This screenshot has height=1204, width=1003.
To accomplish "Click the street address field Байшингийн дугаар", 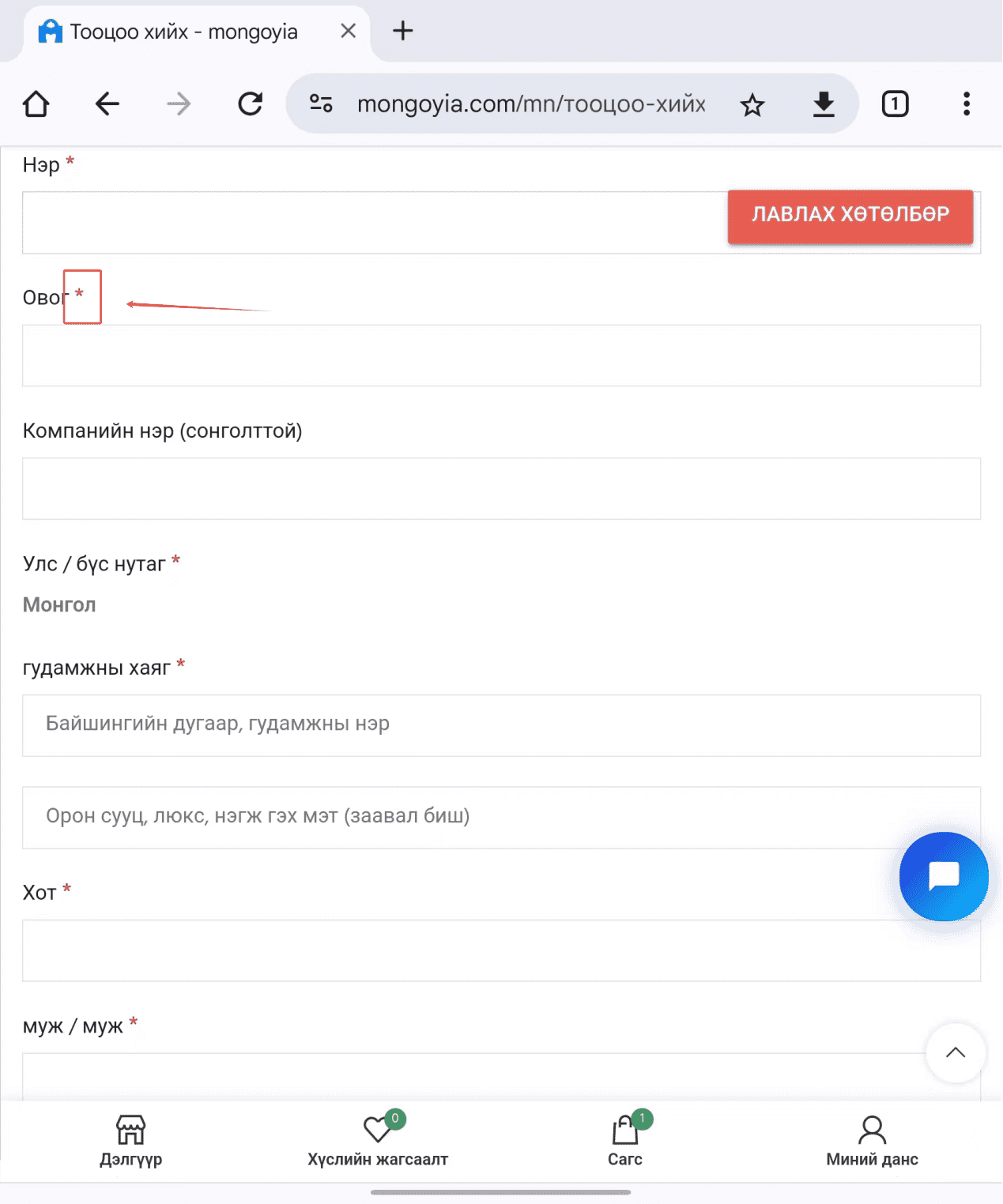I will click(x=501, y=725).
